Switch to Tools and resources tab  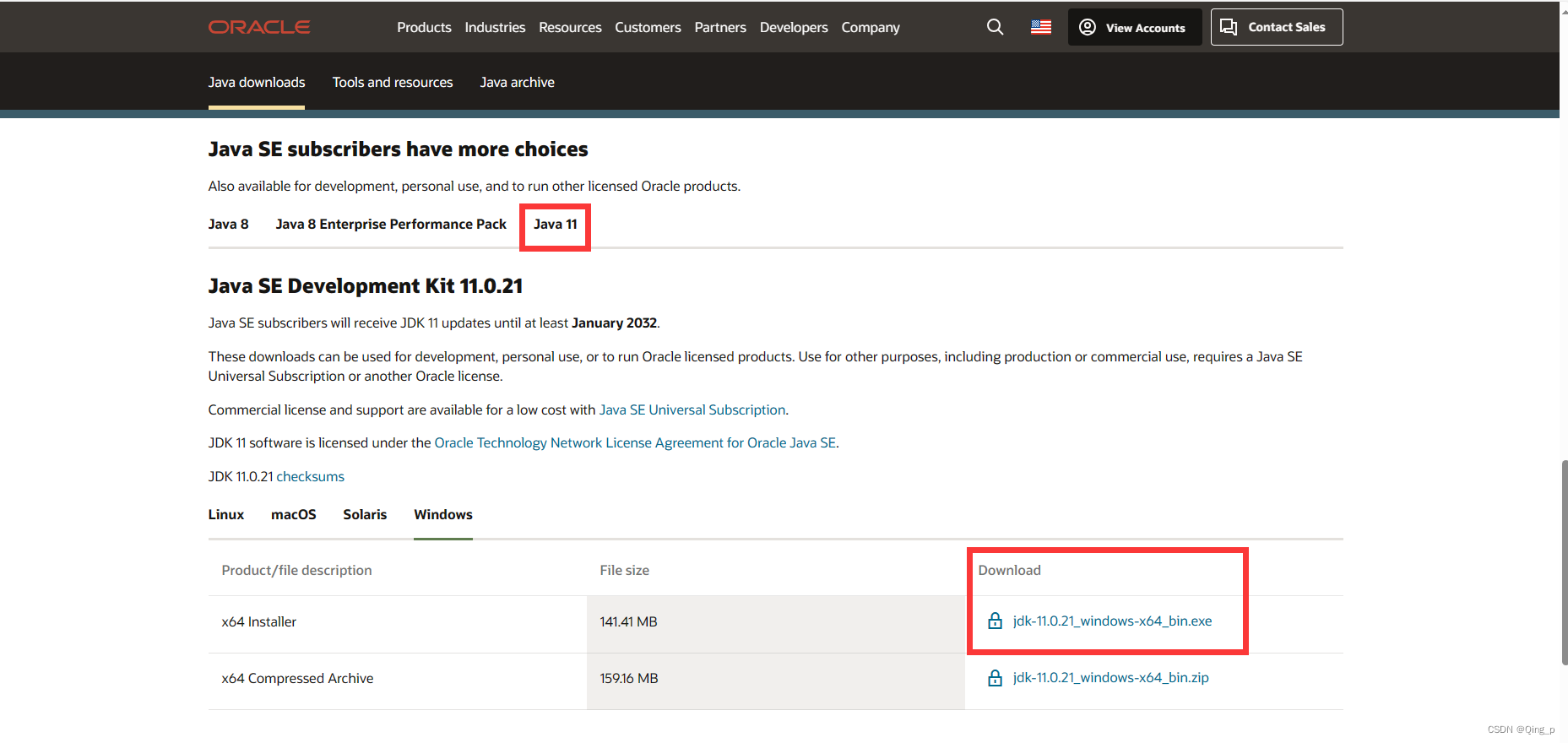(x=393, y=82)
